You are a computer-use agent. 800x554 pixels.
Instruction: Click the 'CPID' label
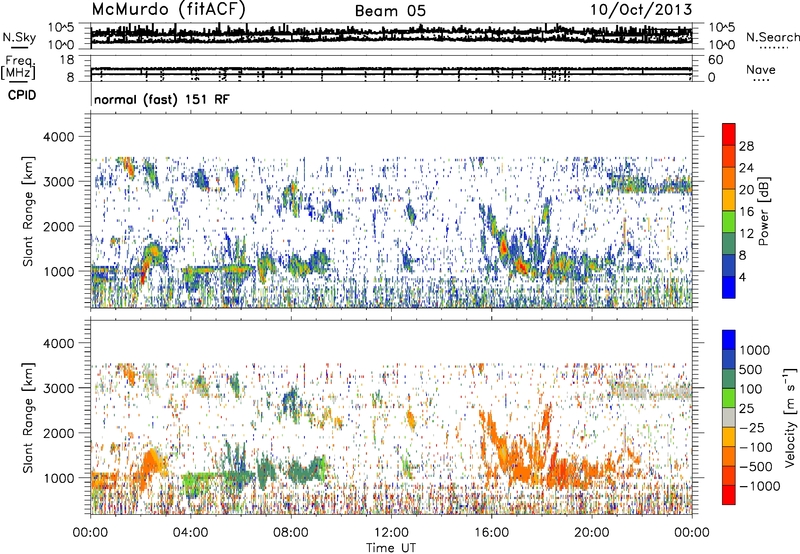22,95
